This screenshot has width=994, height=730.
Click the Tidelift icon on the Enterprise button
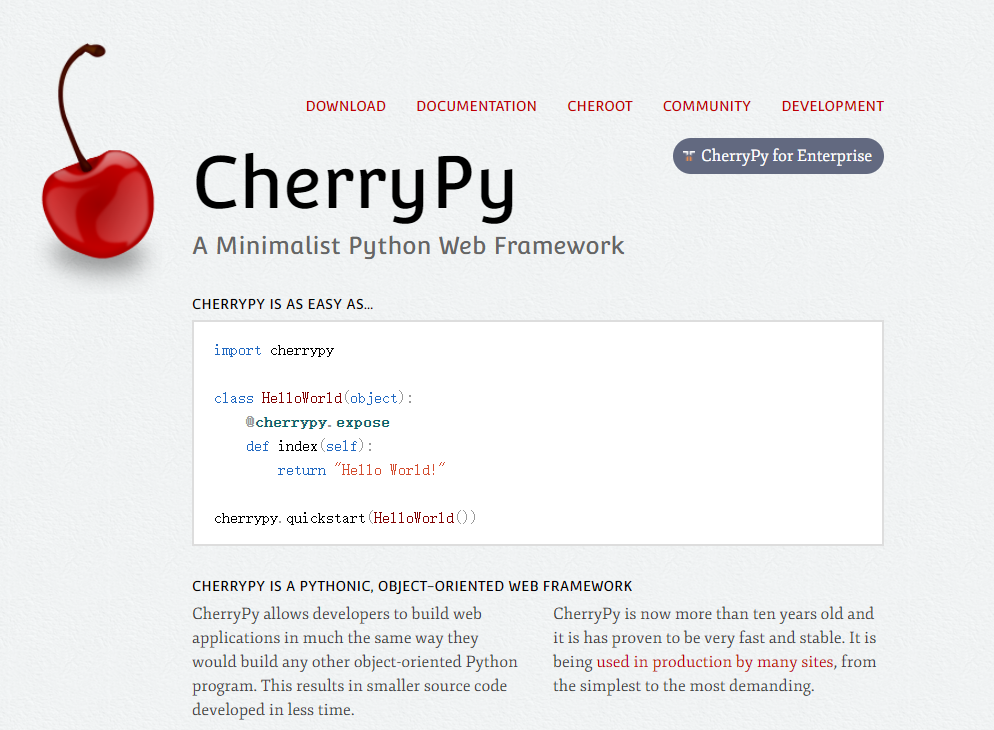pos(688,156)
